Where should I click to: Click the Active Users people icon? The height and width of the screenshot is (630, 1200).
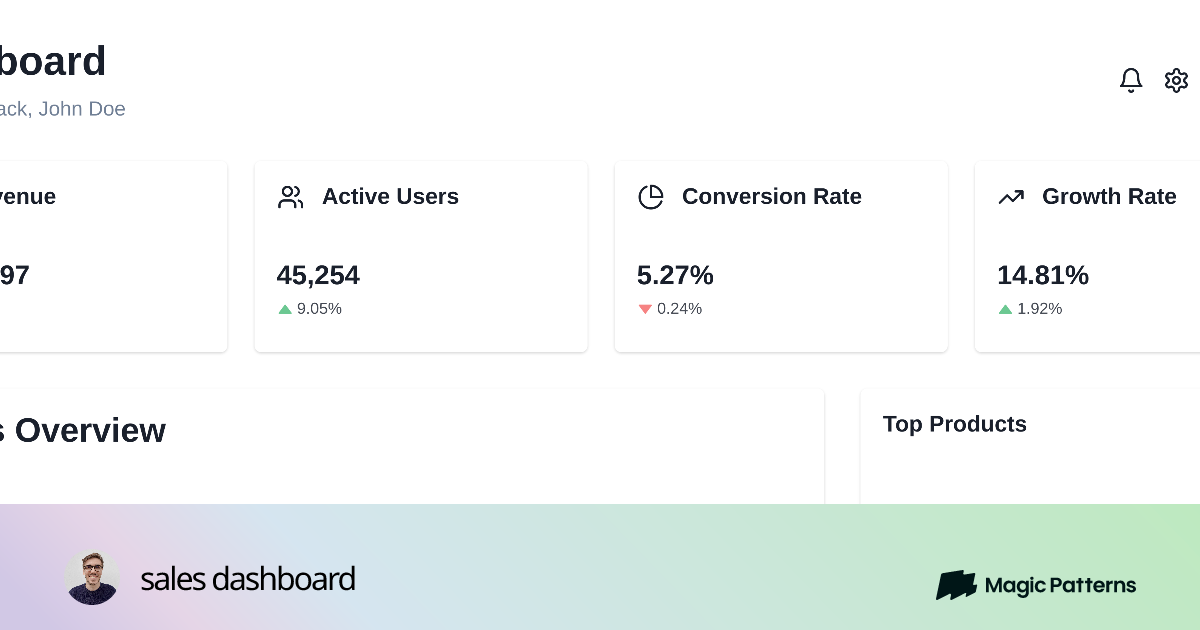coord(290,197)
